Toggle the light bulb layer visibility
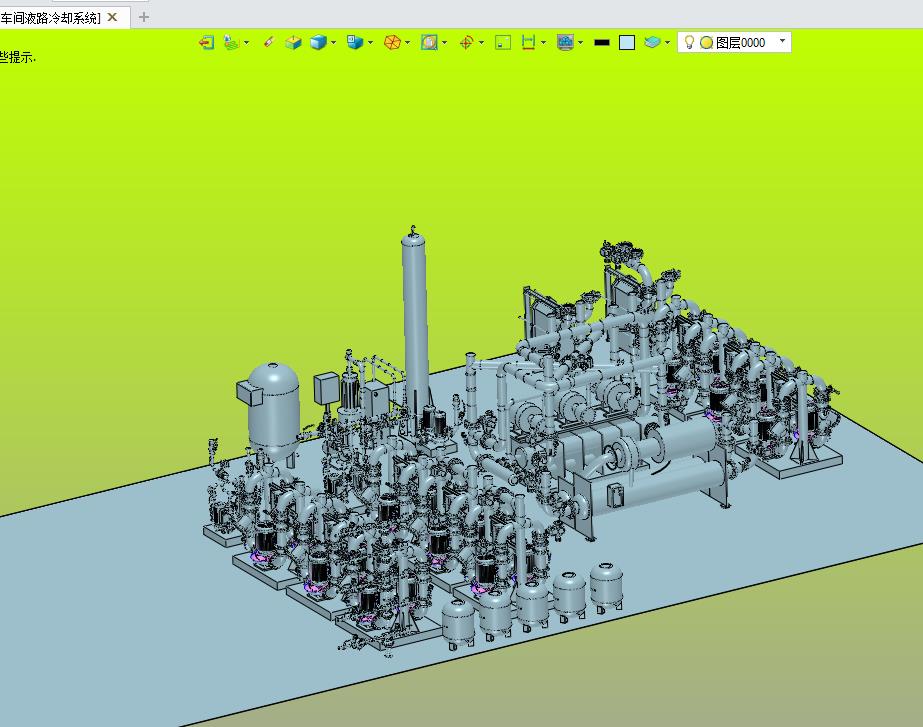This screenshot has width=923, height=727. click(x=689, y=42)
